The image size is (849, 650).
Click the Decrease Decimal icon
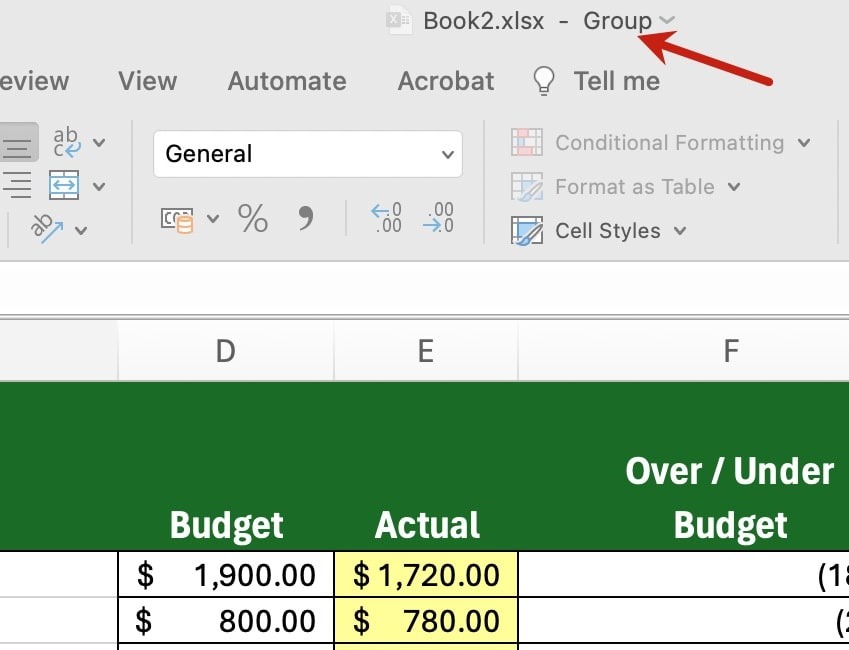438,218
